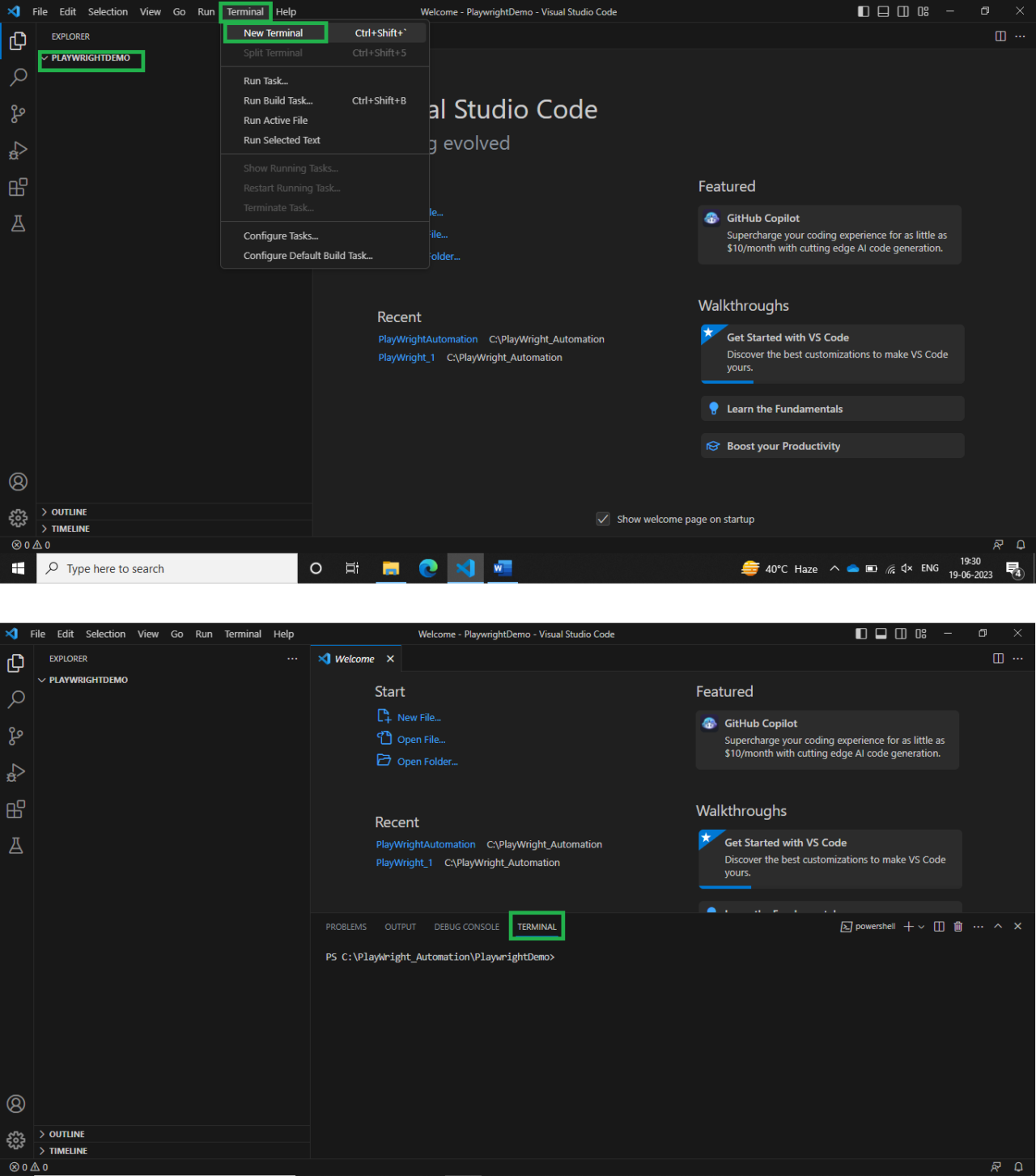Open Microsoft Edge from the Windows taskbar
1036x1176 pixels.
(x=428, y=568)
